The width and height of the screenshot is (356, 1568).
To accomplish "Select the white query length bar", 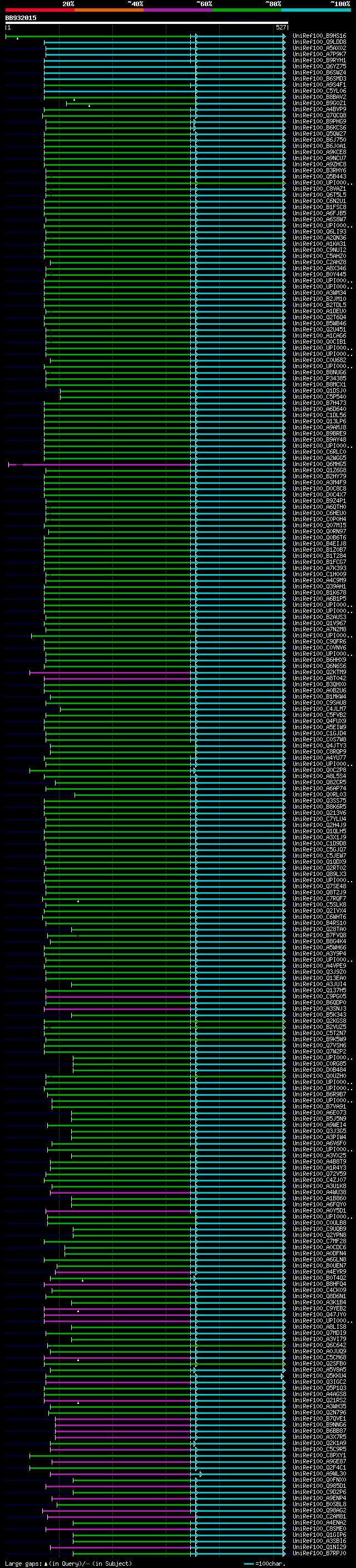I will [147, 23].
